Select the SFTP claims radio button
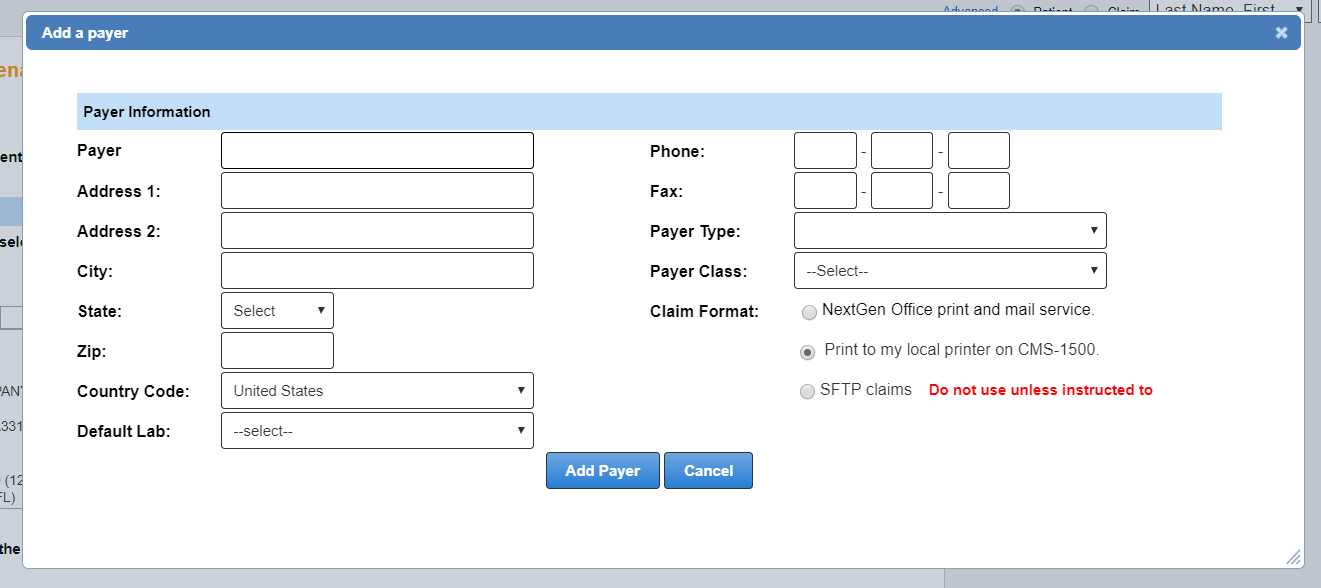Screen dimensions: 1321x588 (x=808, y=392)
